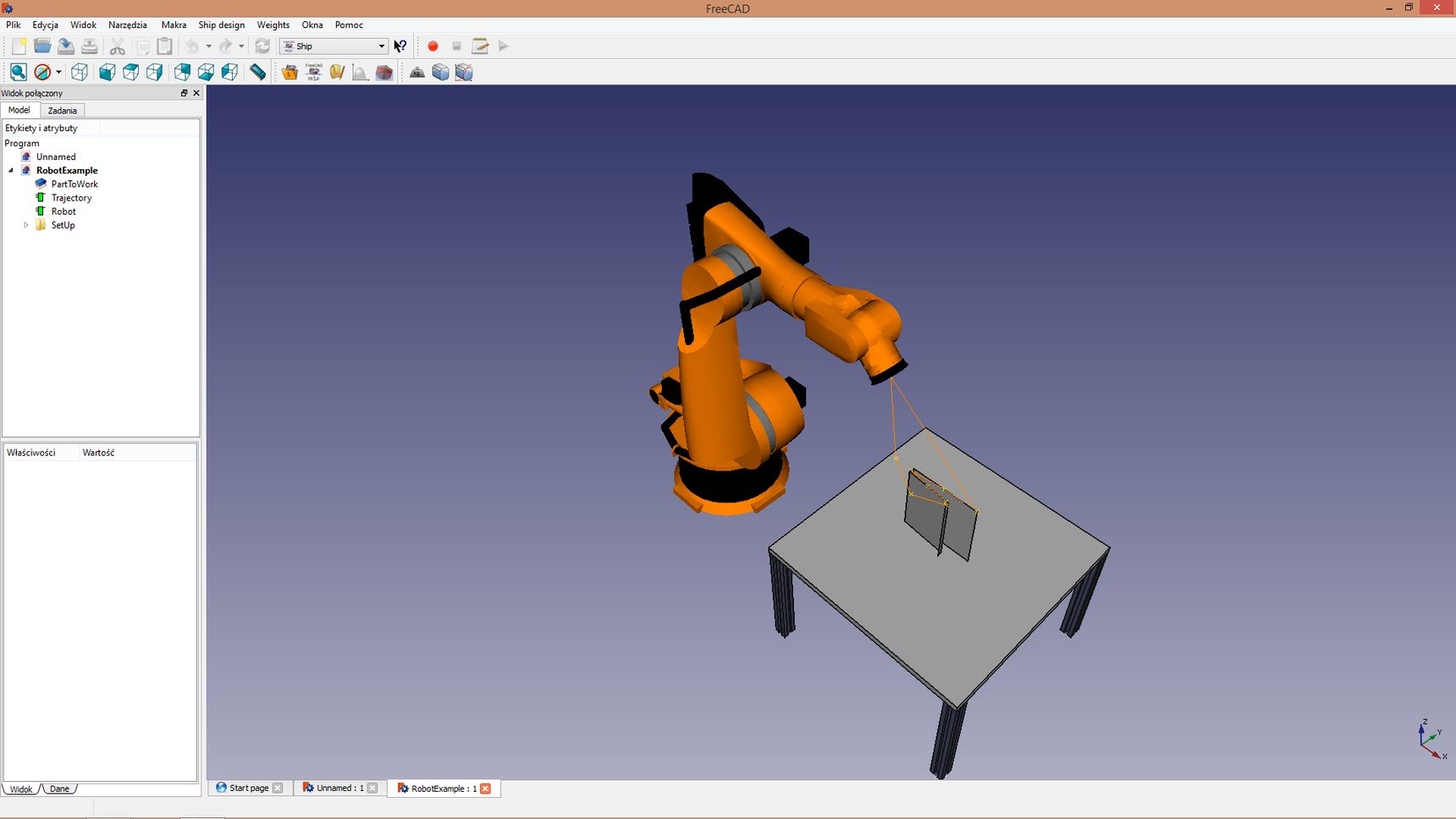Collapse the RobotExample tree node arrow
This screenshot has width=1456, height=819.
pyautogui.click(x=11, y=171)
